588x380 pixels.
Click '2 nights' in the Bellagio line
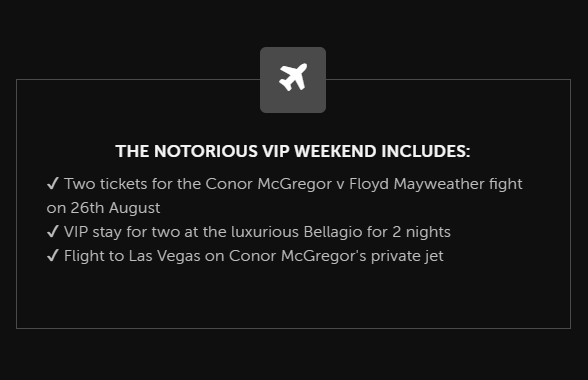422,233
